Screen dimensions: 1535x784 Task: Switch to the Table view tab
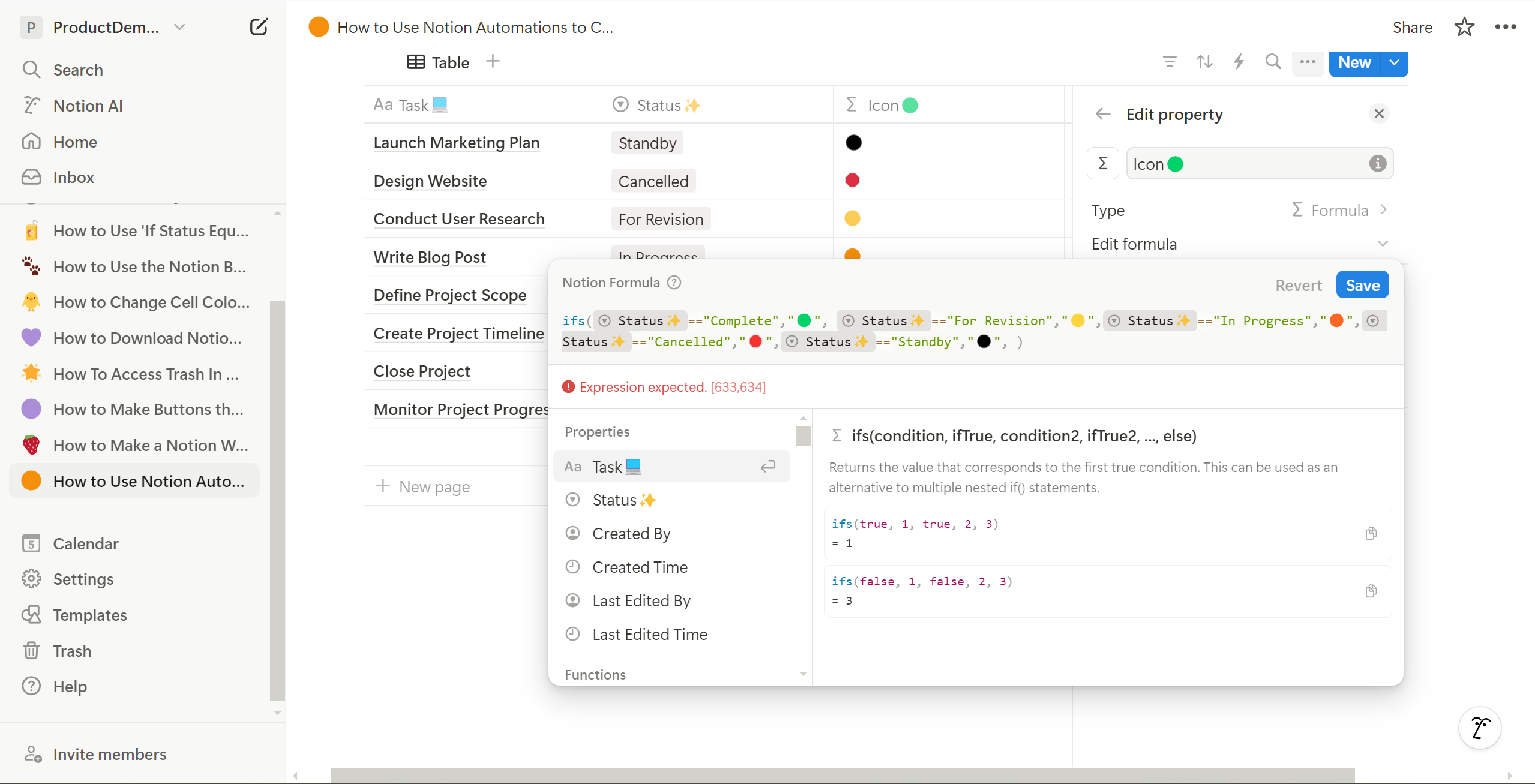(439, 62)
